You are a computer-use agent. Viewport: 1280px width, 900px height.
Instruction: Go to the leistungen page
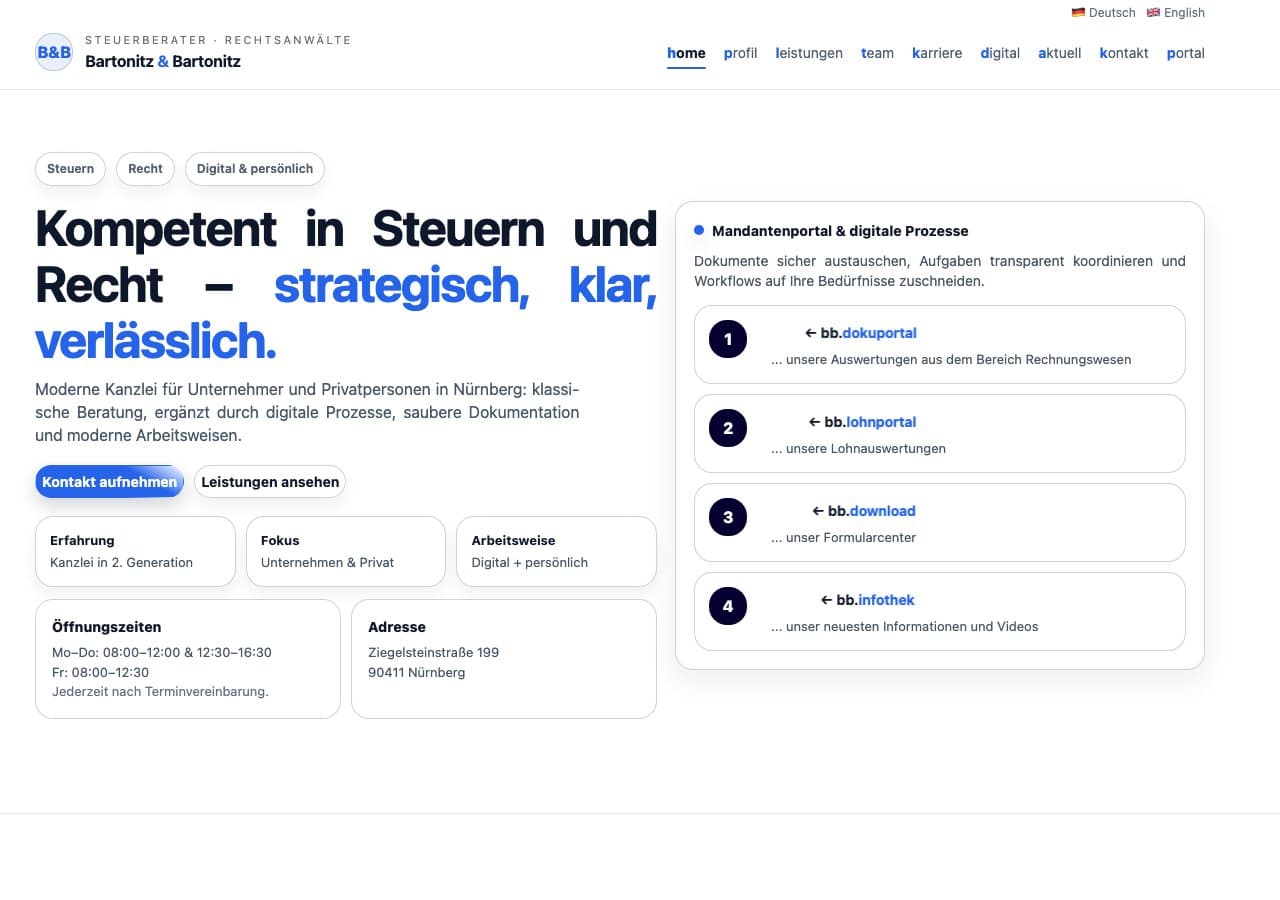(x=809, y=53)
